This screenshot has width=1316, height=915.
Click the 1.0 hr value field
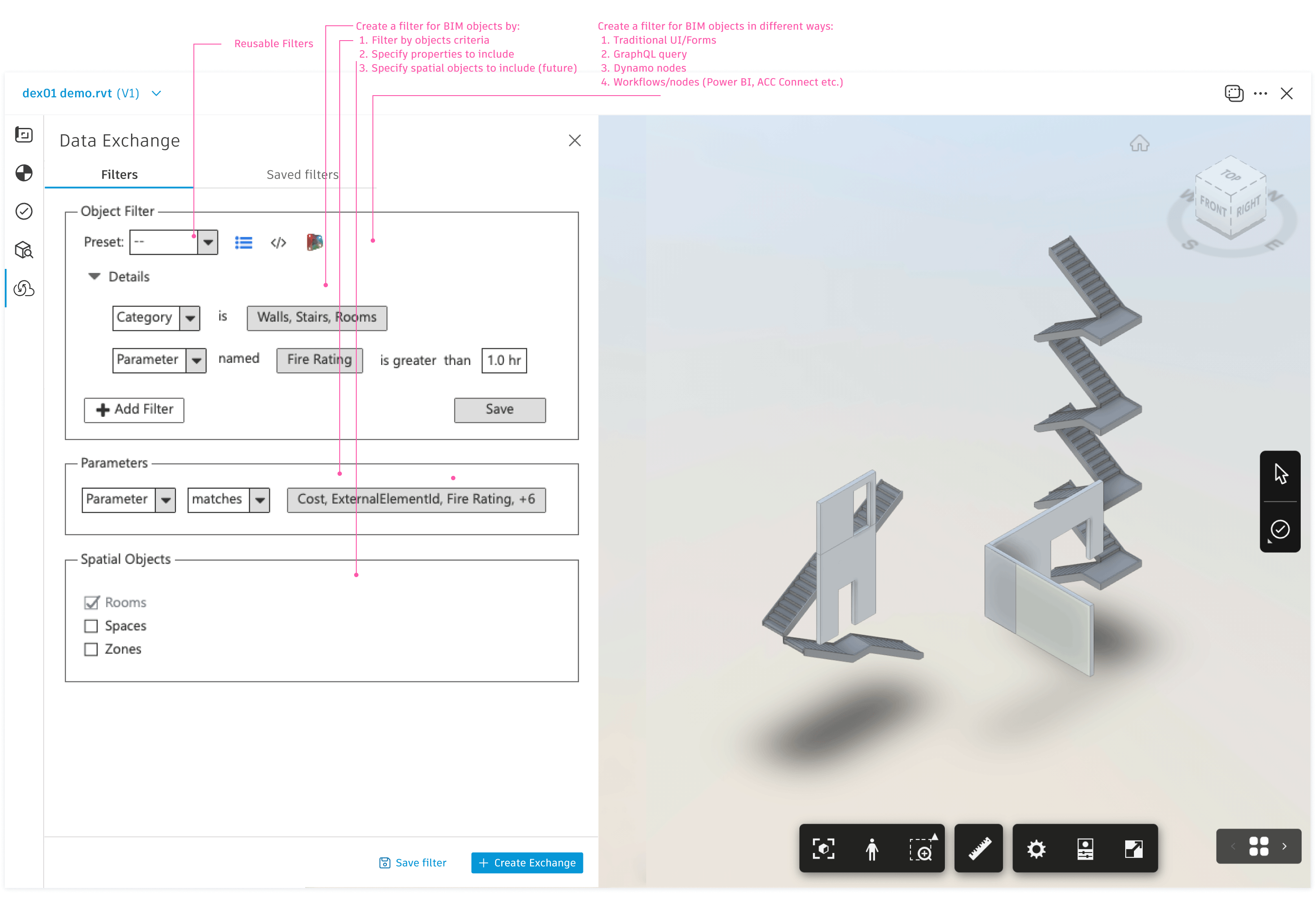[x=504, y=361]
